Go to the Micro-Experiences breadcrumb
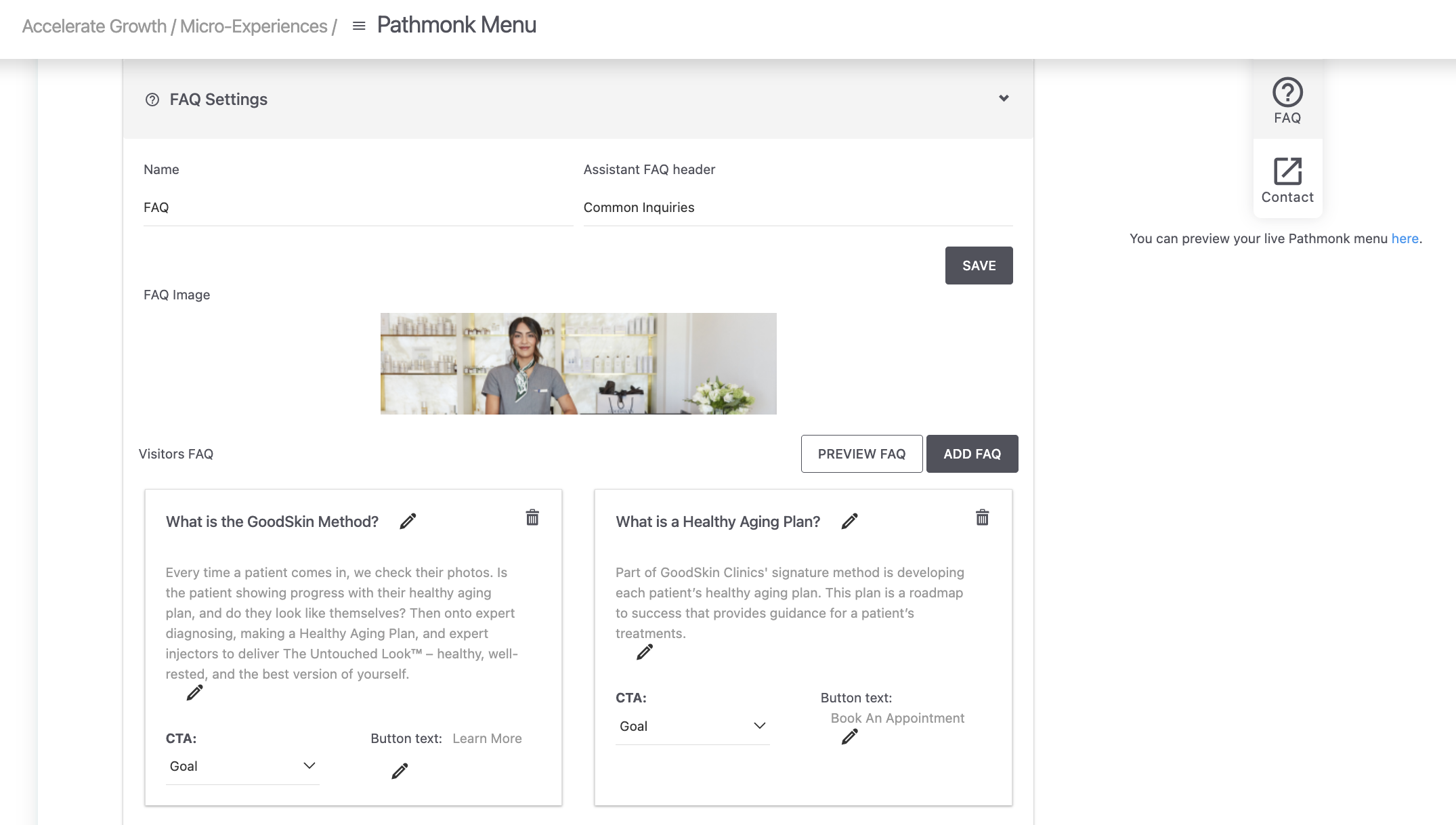The width and height of the screenshot is (1456, 825). tap(253, 26)
